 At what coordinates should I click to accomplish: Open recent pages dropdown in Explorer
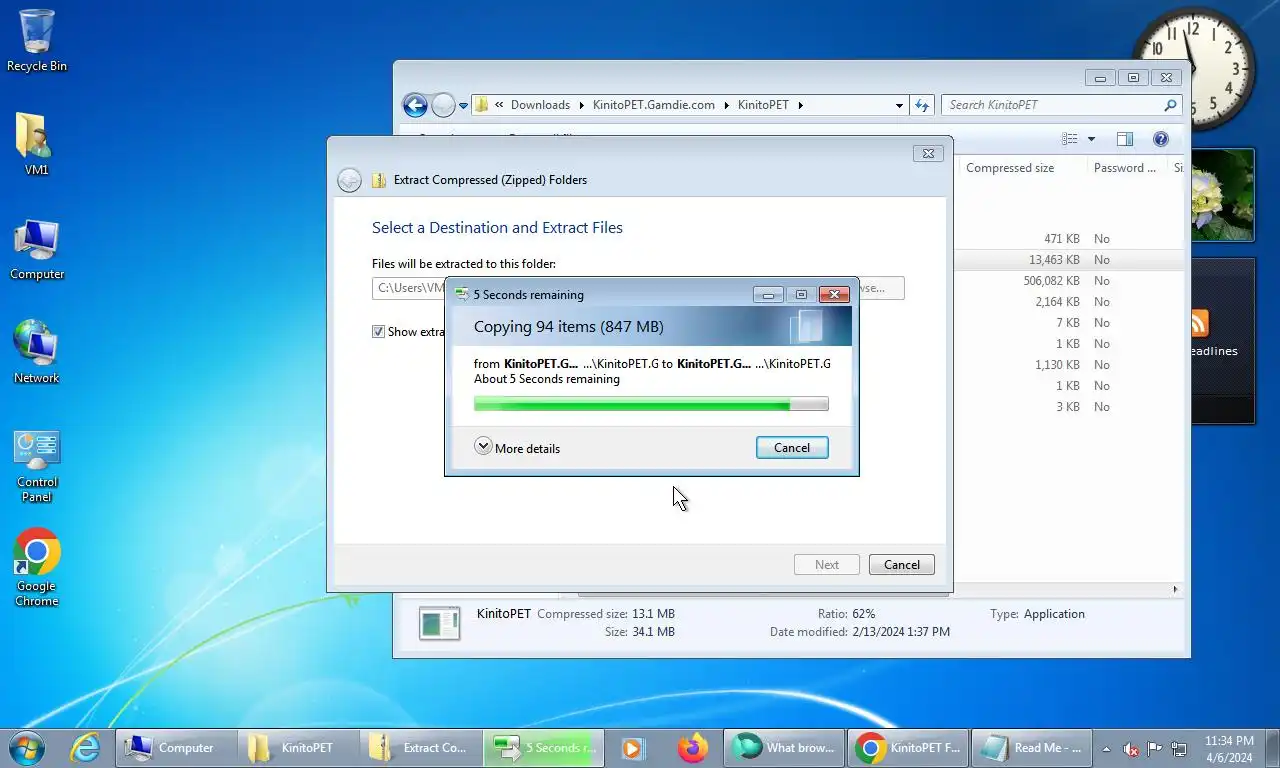coord(463,105)
